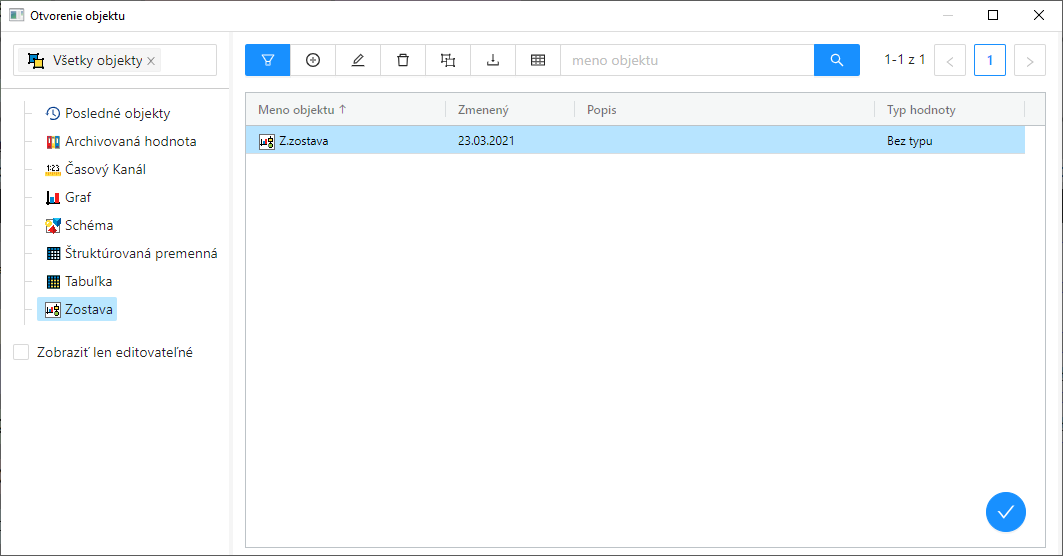
Task: Click the delete trash can icon
Action: [403, 60]
